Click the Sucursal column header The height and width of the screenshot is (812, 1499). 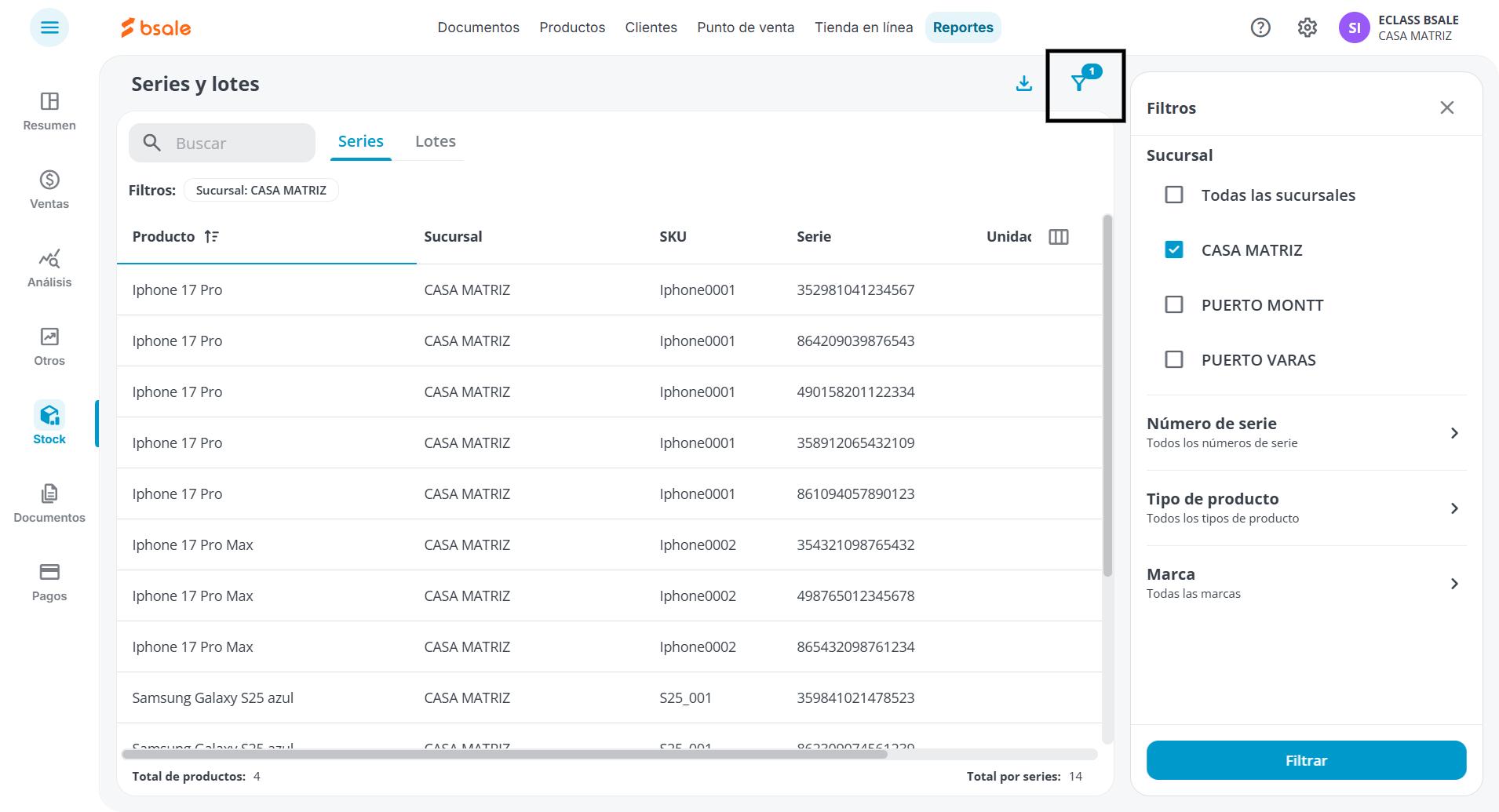tap(453, 237)
